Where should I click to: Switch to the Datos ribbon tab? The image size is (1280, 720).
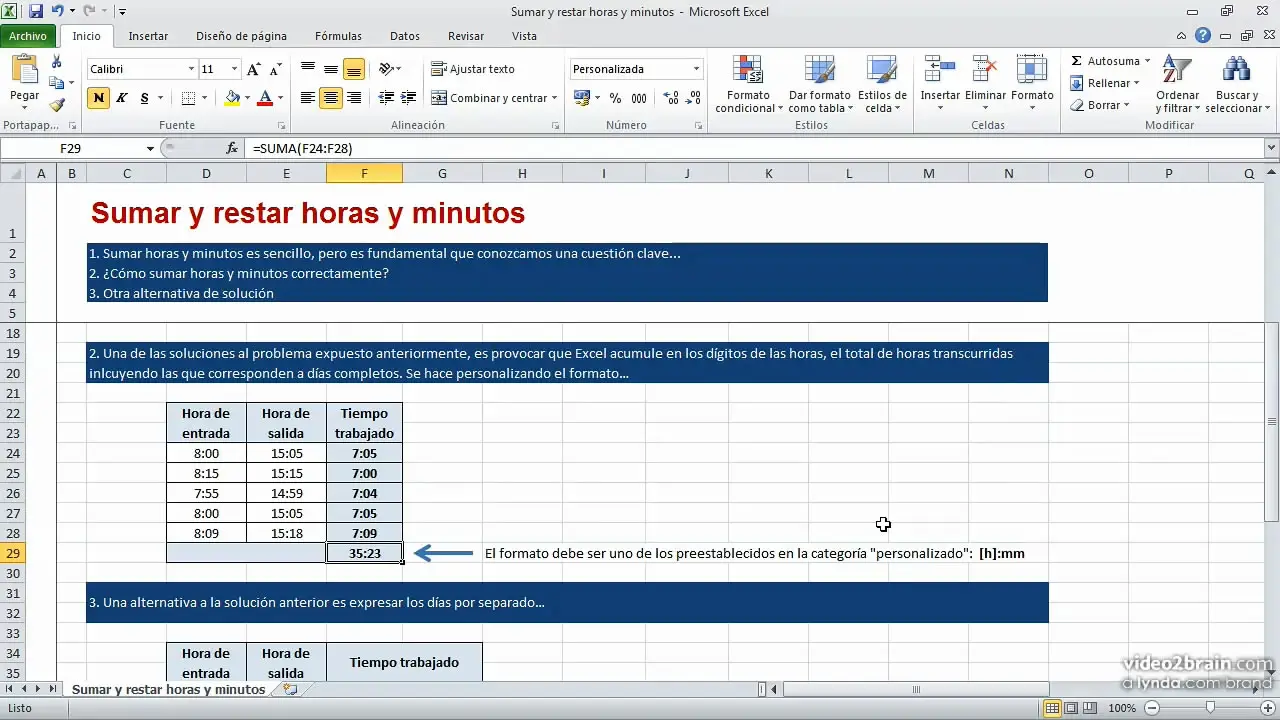(x=405, y=36)
